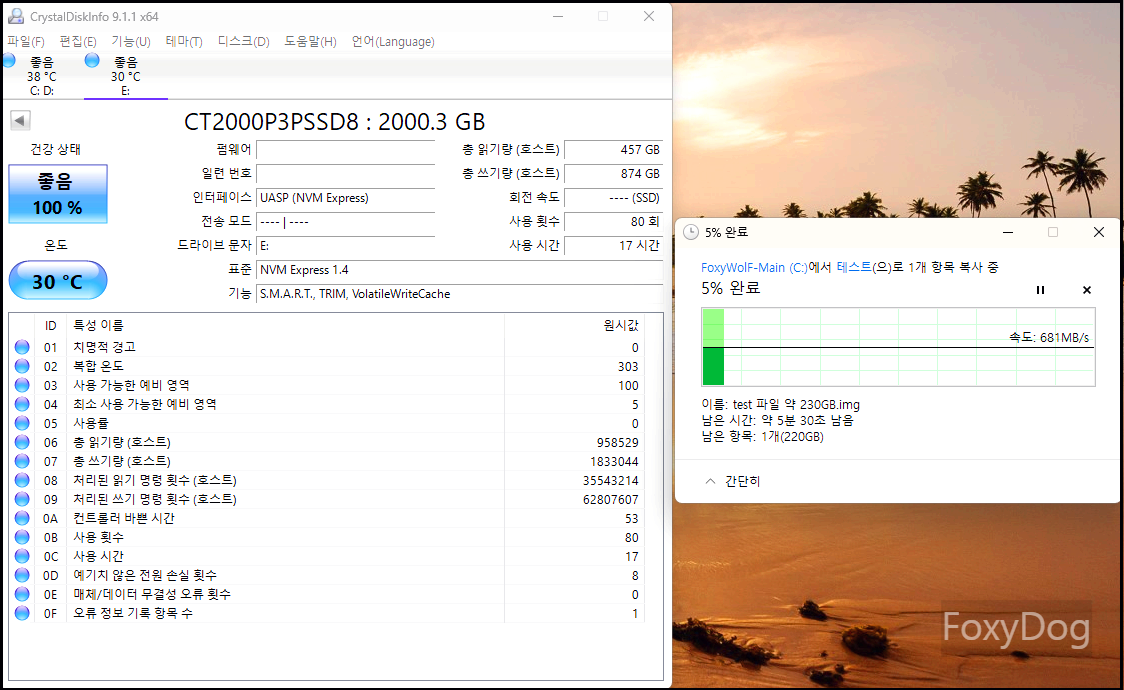Click the previous disk arrow button
This screenshot has height=690, width=1124.
20,120
